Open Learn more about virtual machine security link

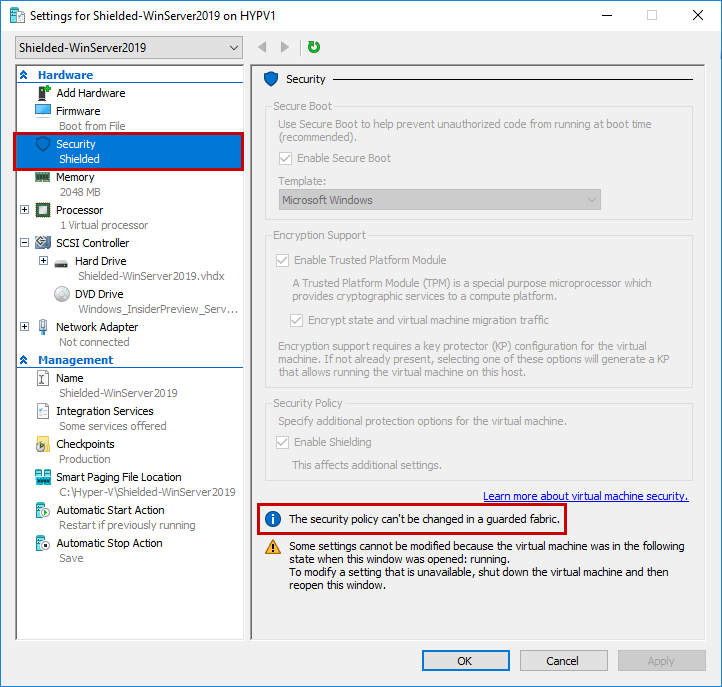point(586,496)
